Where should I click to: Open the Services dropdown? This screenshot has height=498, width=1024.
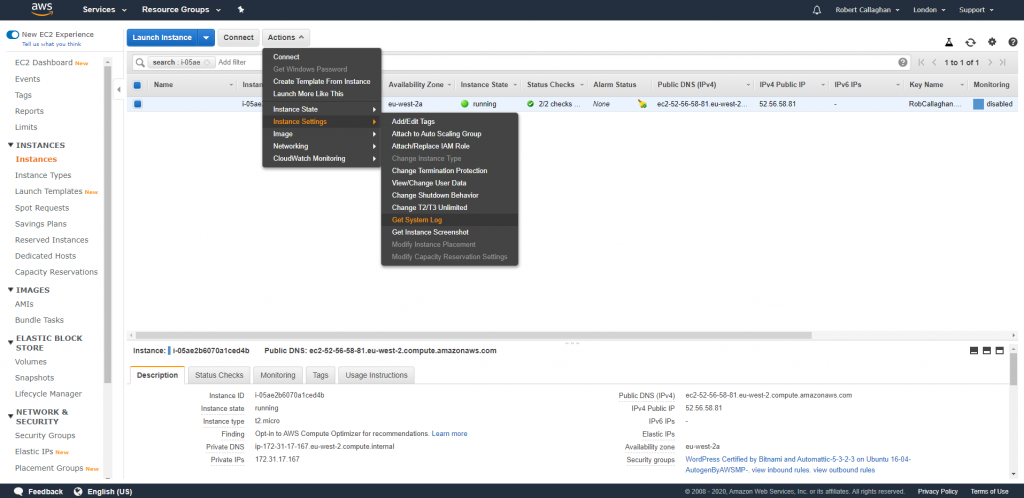pos(104,10)
